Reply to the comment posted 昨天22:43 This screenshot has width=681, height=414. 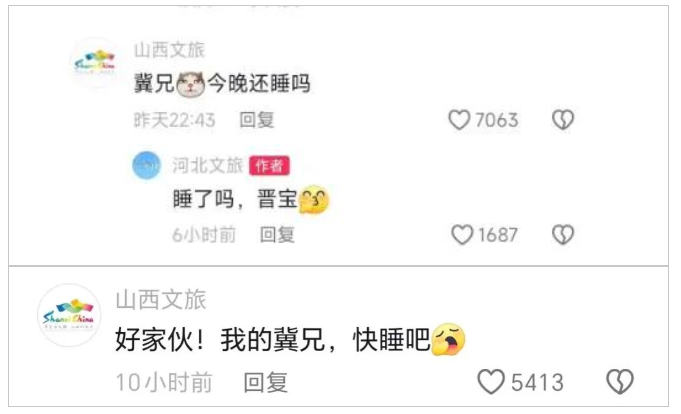[257, 120]
